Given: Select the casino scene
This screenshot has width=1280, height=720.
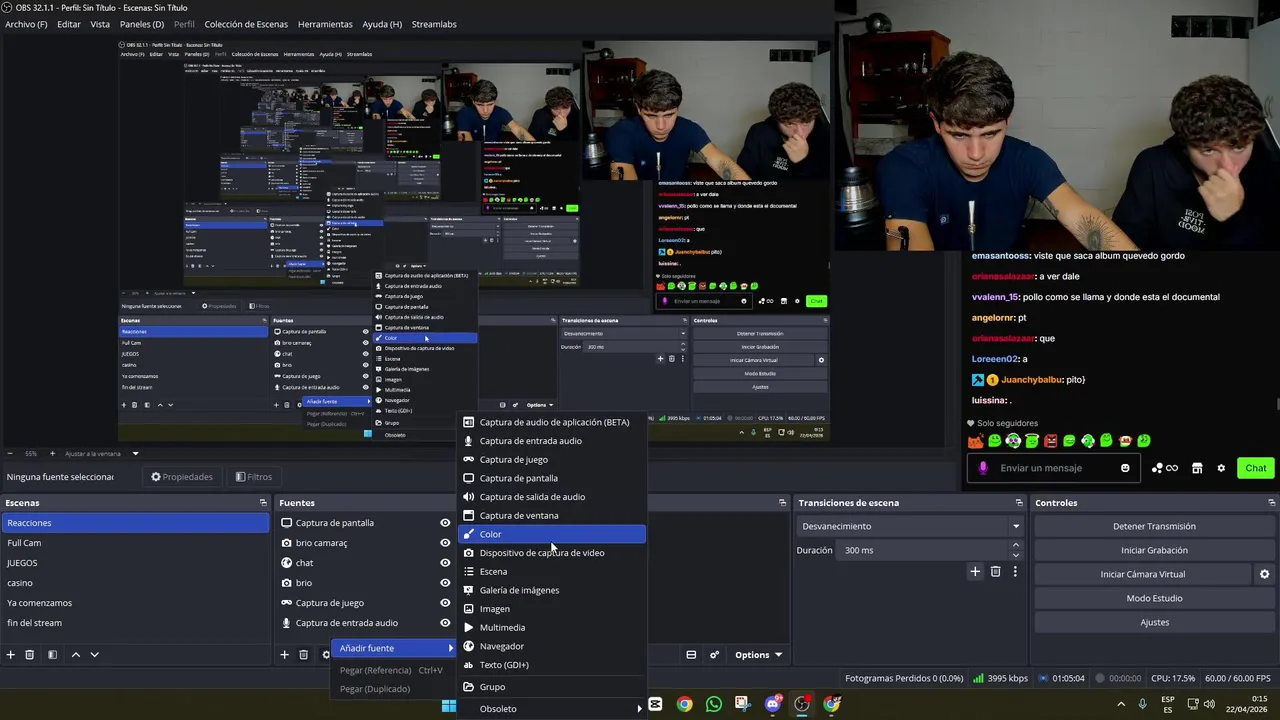Looking at the screenshot, I should (135, 583).
